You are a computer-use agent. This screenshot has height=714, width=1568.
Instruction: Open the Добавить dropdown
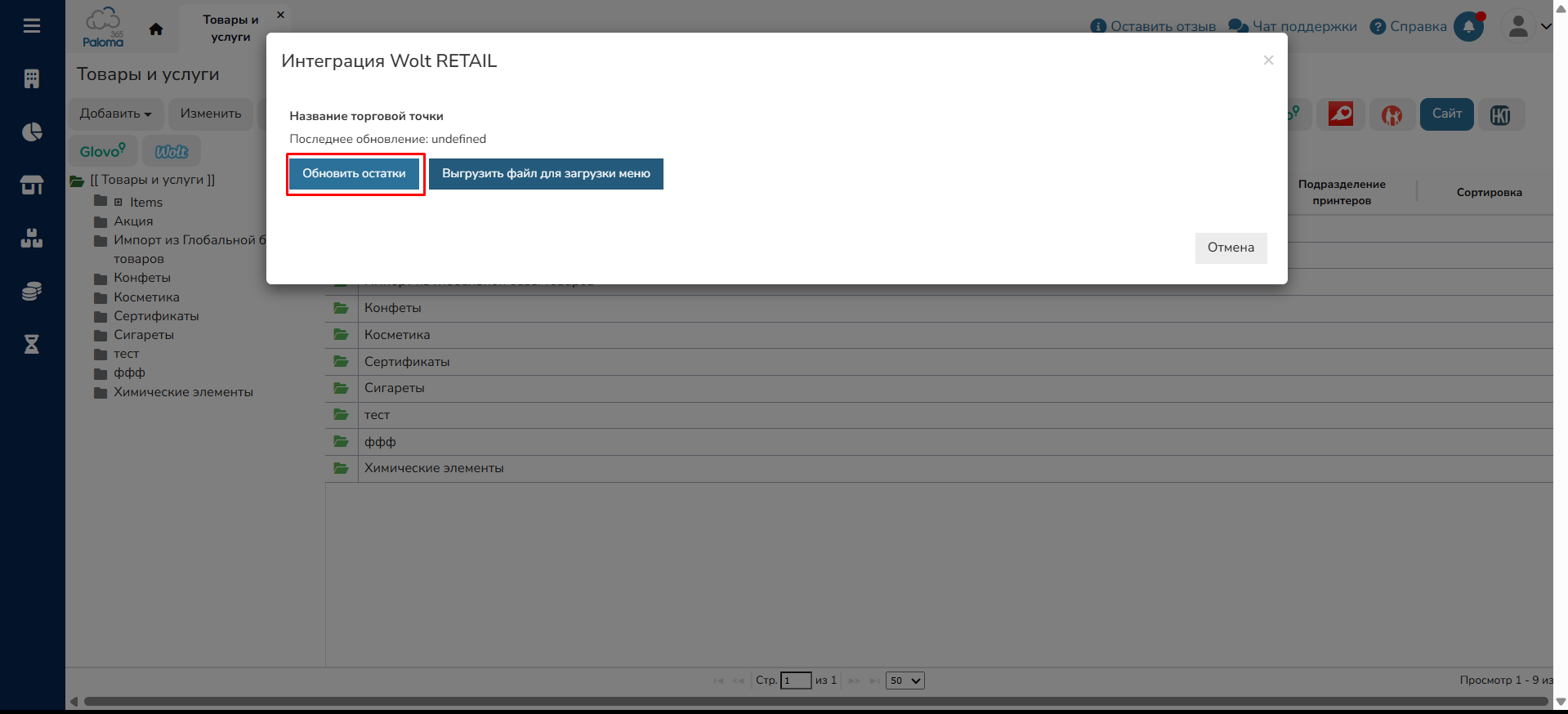coord(115,114)
